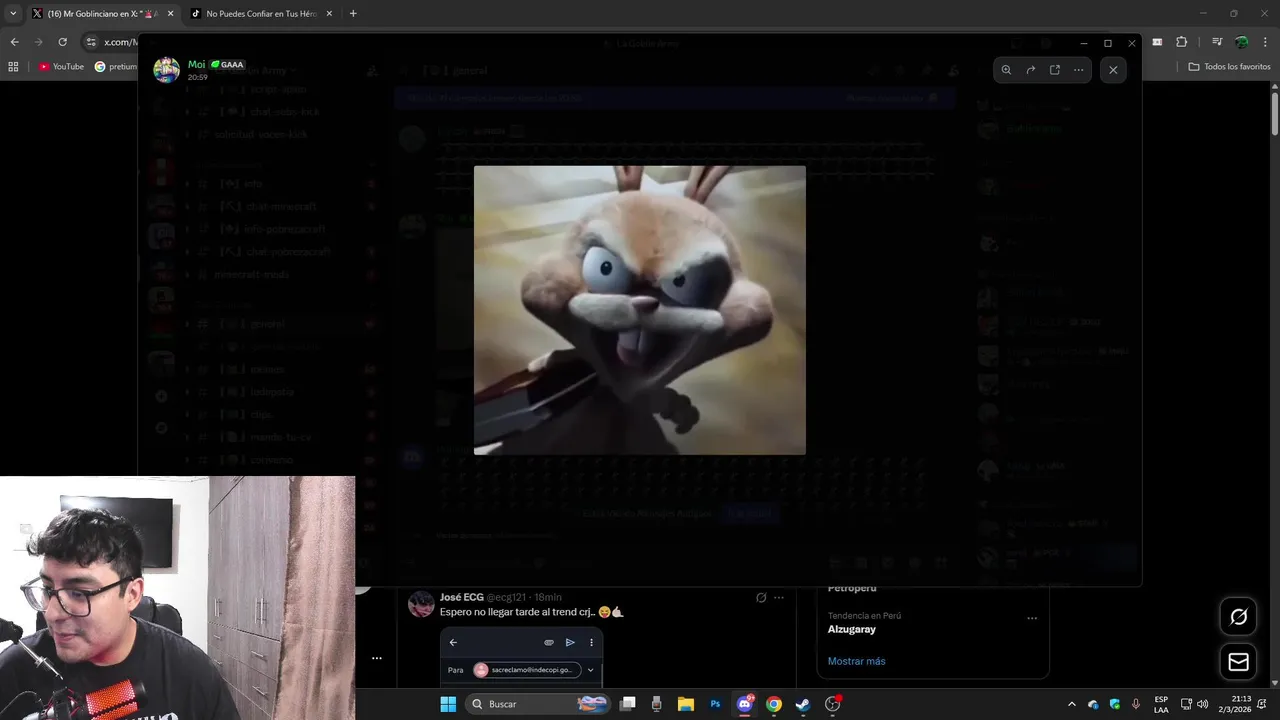Open the volume control in system tray

point(1202,704)
